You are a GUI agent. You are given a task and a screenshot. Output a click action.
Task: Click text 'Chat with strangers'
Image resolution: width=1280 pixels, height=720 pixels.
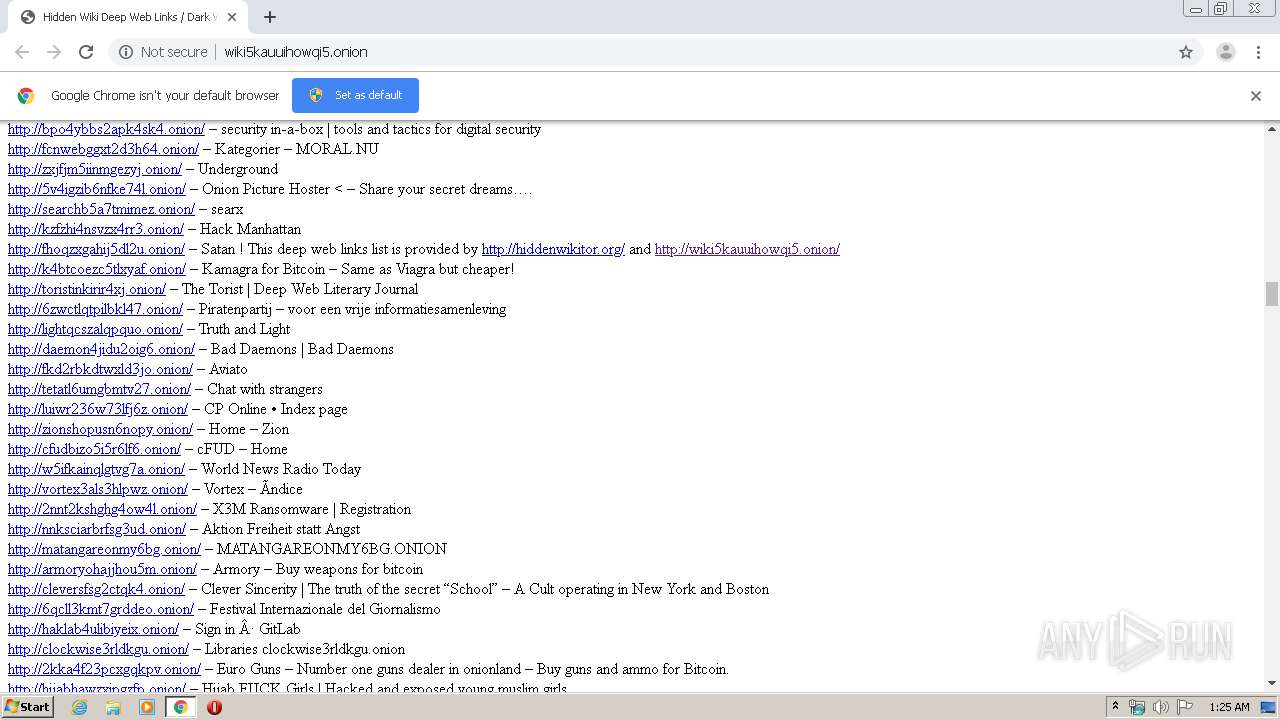pos(265,389)
